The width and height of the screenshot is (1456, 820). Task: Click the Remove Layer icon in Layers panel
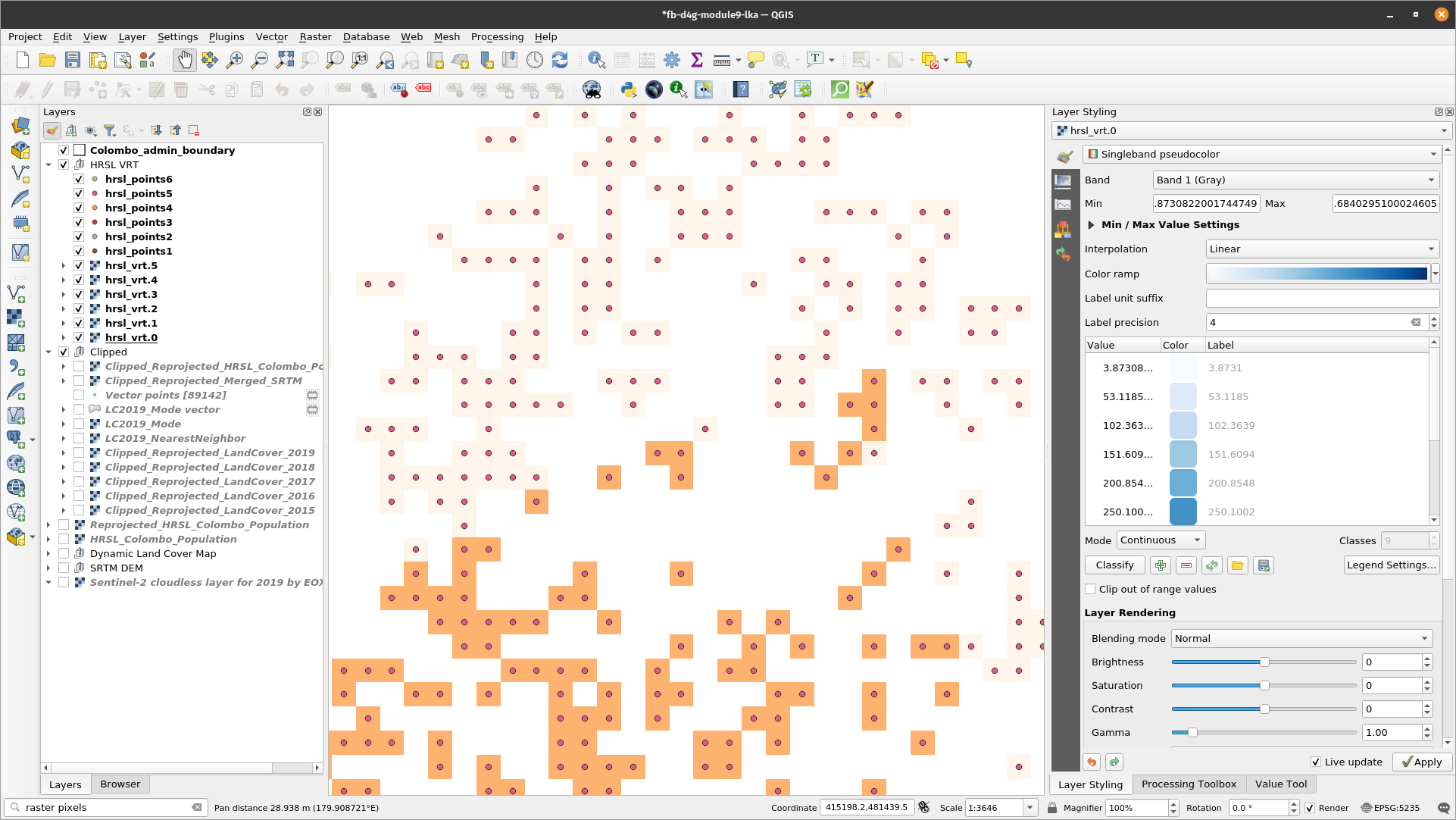(194, 130)
